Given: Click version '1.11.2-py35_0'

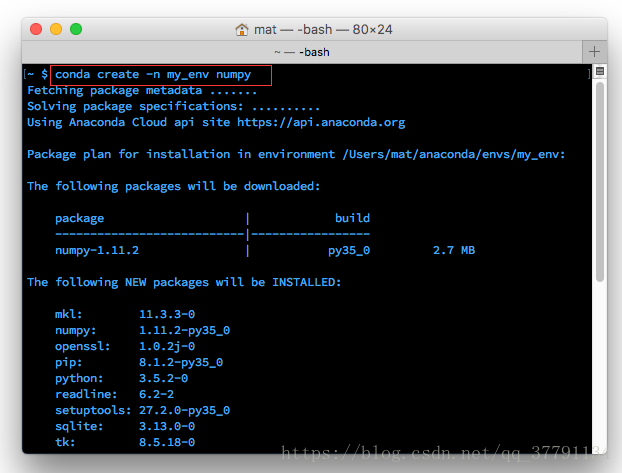Looking at the screenshot, I should tap(184, 331).
